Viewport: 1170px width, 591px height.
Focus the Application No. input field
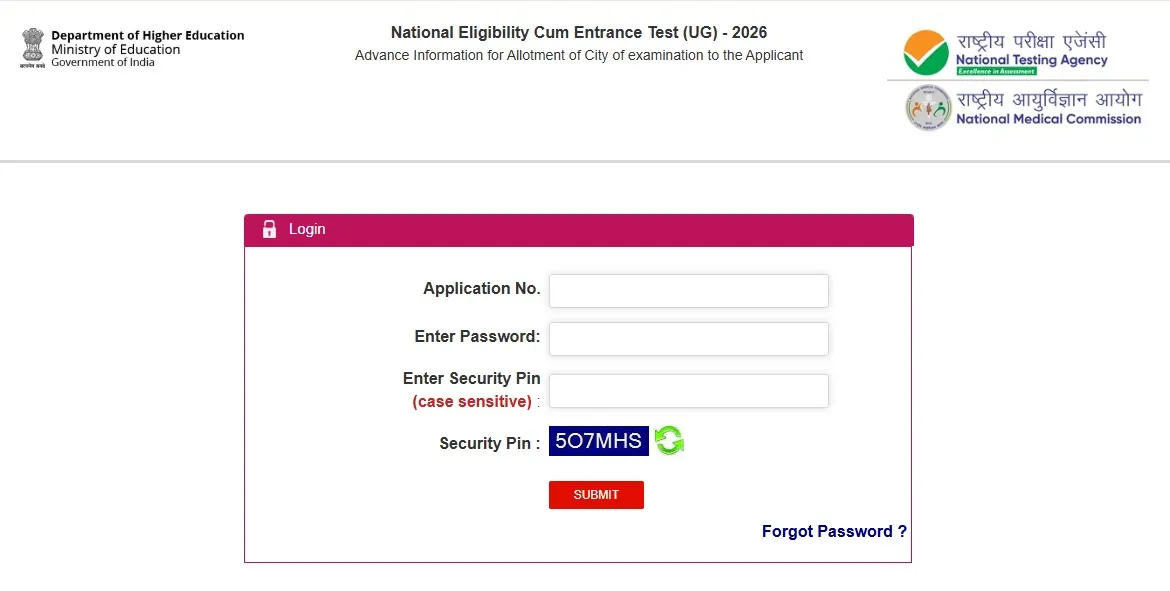[x=688, y=291]
